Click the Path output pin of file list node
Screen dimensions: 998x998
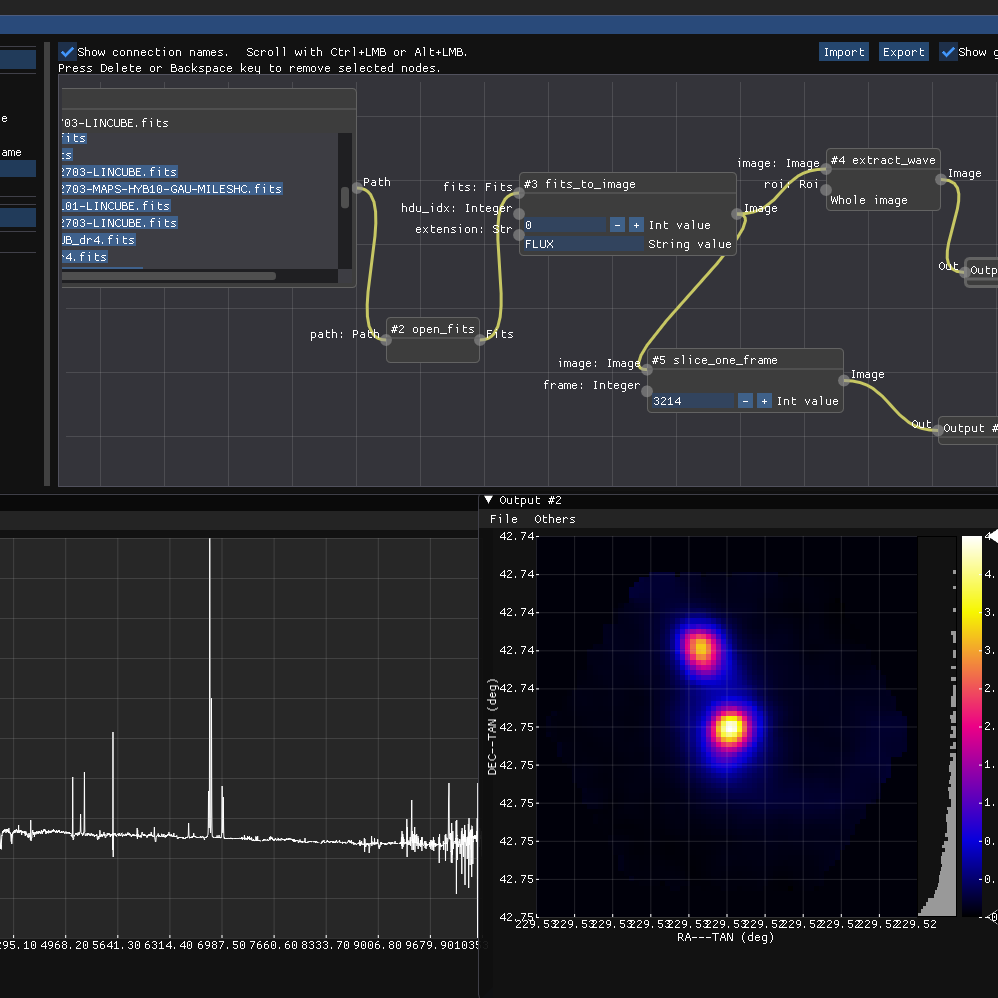click(357, 187)
